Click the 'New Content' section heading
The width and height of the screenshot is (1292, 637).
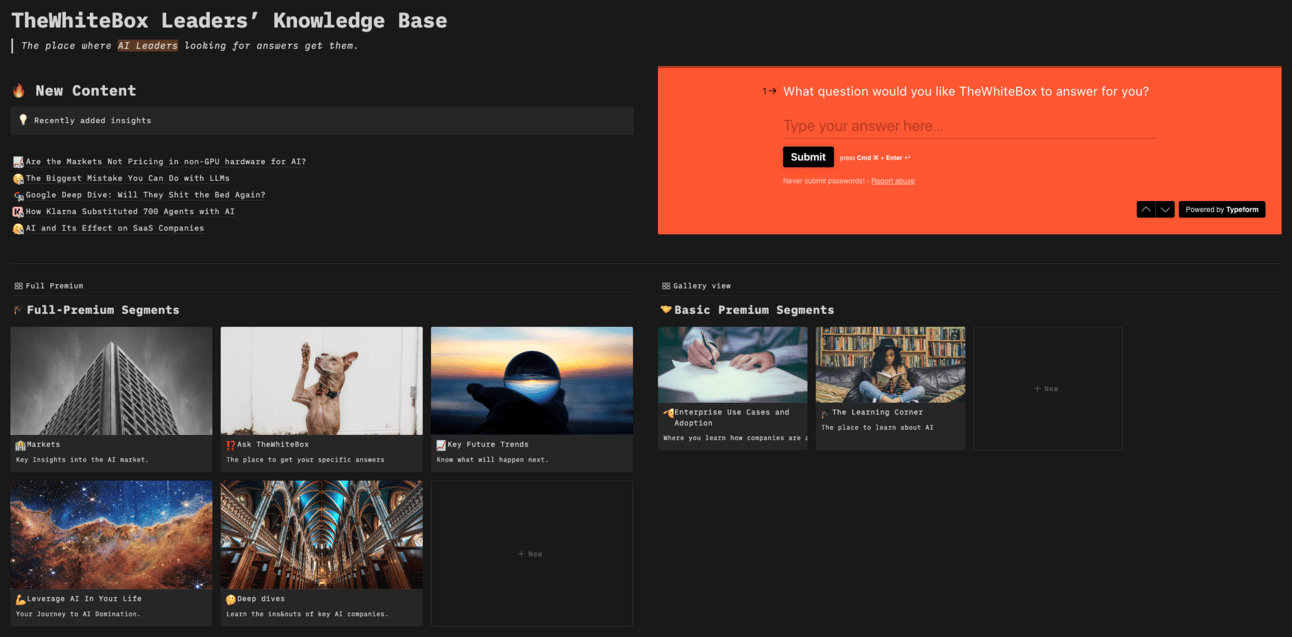pos(85,91)
